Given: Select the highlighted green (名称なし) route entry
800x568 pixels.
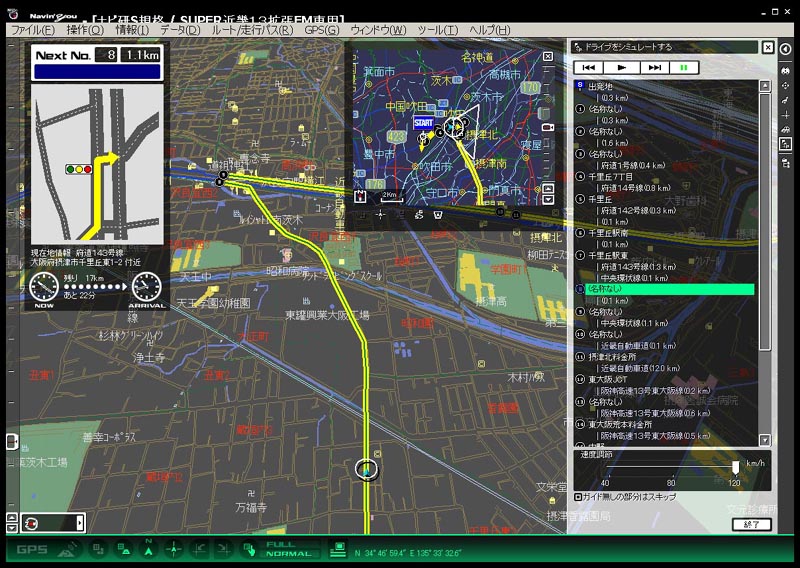Looking at the screenshot, I should [669, 289].
